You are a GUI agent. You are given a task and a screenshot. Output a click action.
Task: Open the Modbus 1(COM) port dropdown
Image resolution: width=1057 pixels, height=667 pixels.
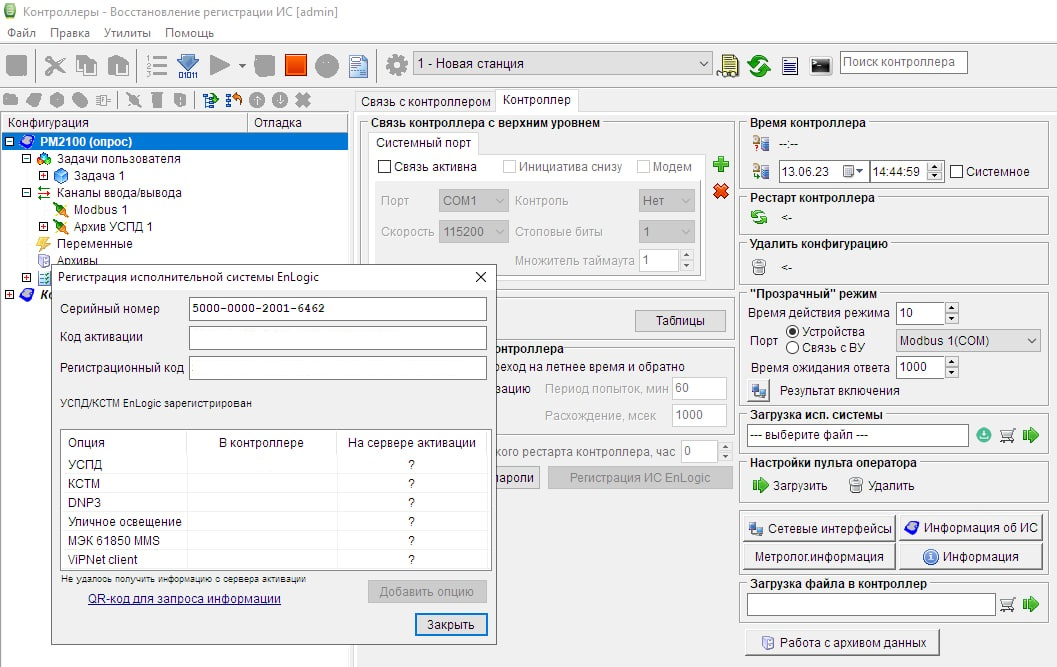[969, 341]
